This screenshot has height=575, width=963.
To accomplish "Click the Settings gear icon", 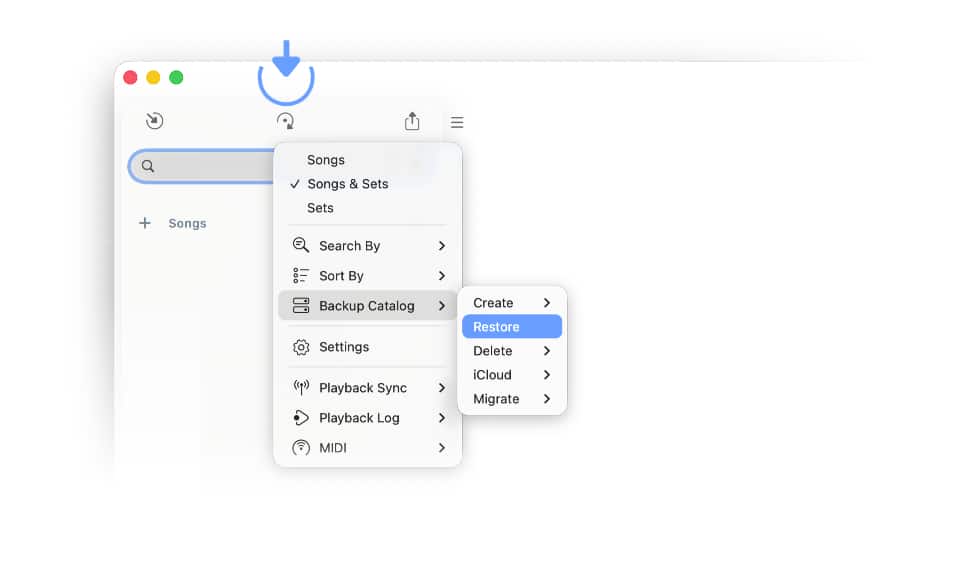I will click(x=301, y=347).
